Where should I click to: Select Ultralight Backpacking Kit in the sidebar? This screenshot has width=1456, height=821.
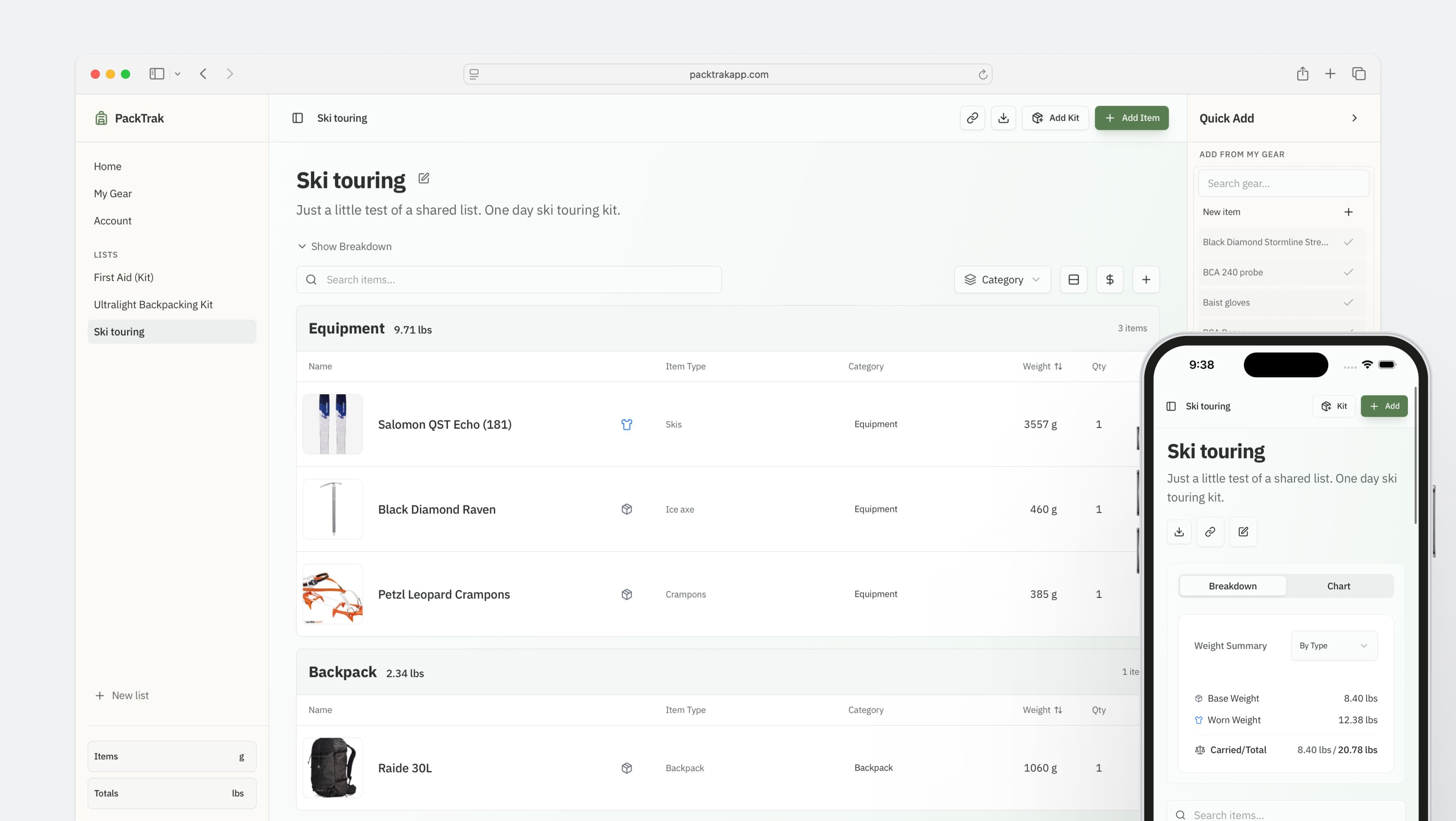coord(153,304)
